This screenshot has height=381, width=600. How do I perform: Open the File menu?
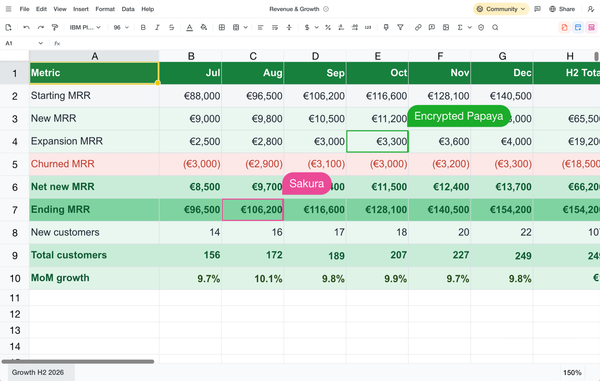click(x=24, y=9)
